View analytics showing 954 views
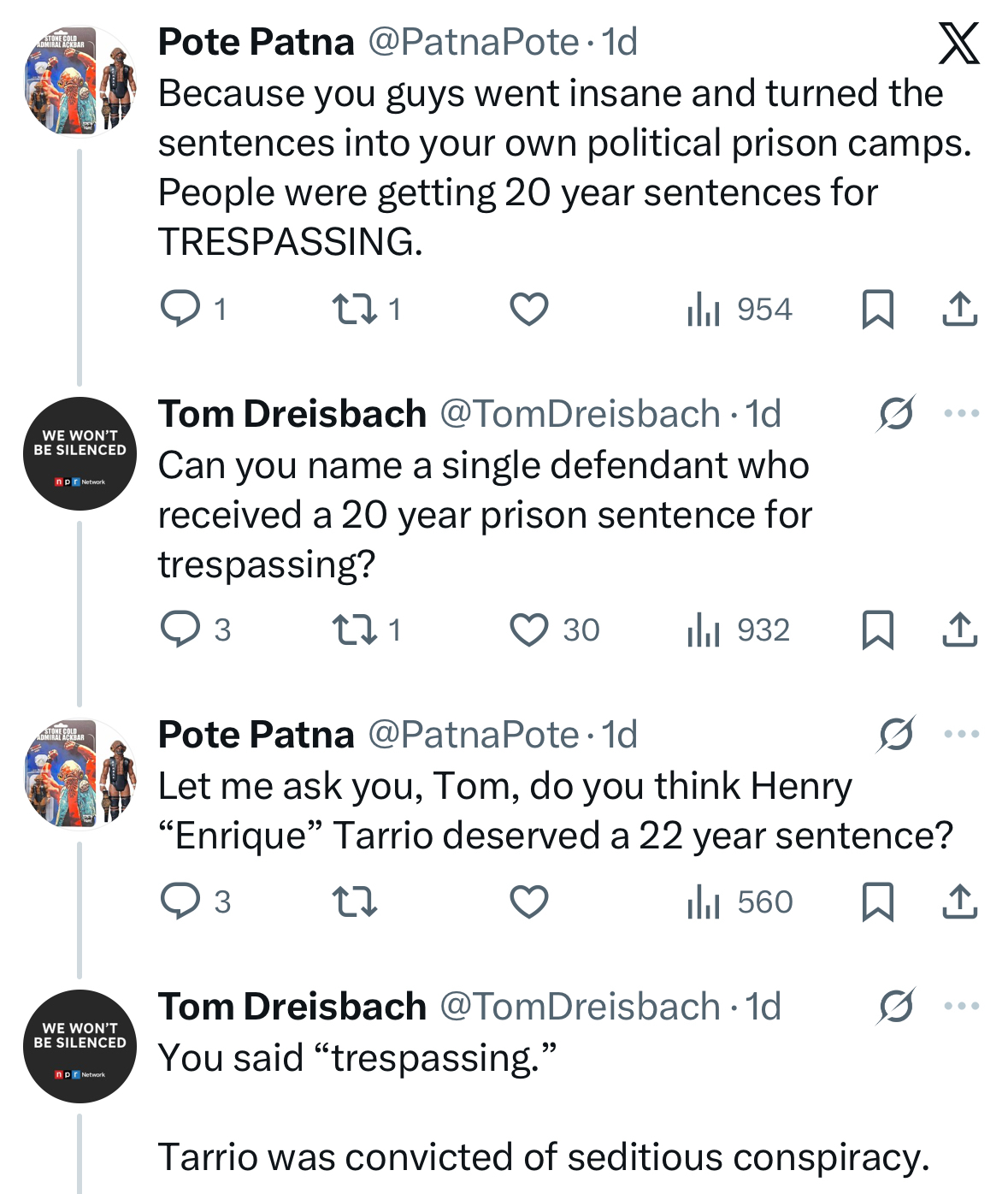The image size is (1008, 1194). coord(740,309)
